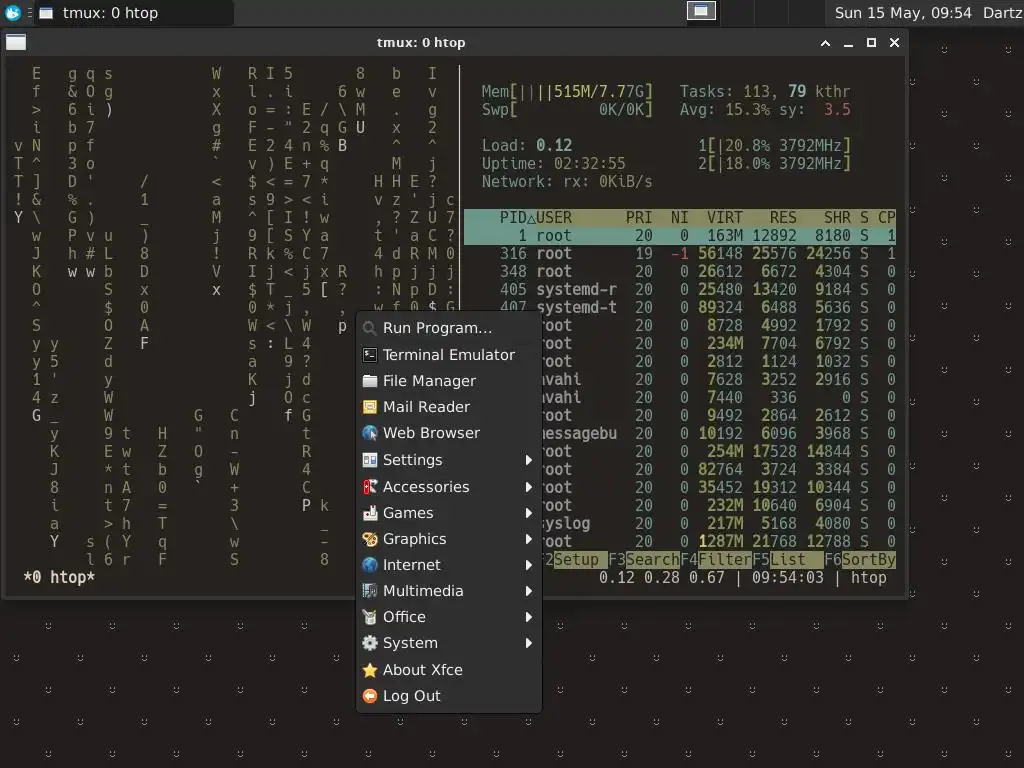Launch Web Browser from the menu

[449, 433]
